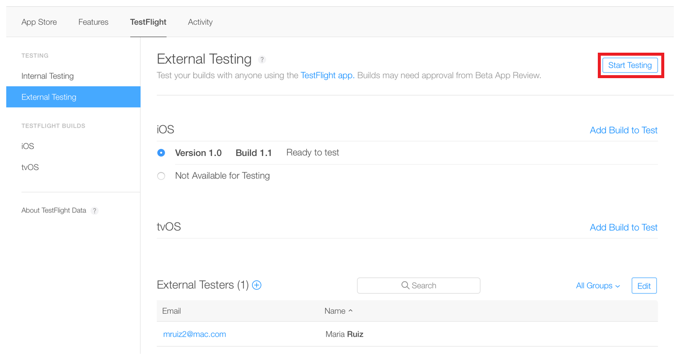Open iOS under TestFlight Builds
The width and height of the screenshot is (680, 360).
click(x=28, y=146)
